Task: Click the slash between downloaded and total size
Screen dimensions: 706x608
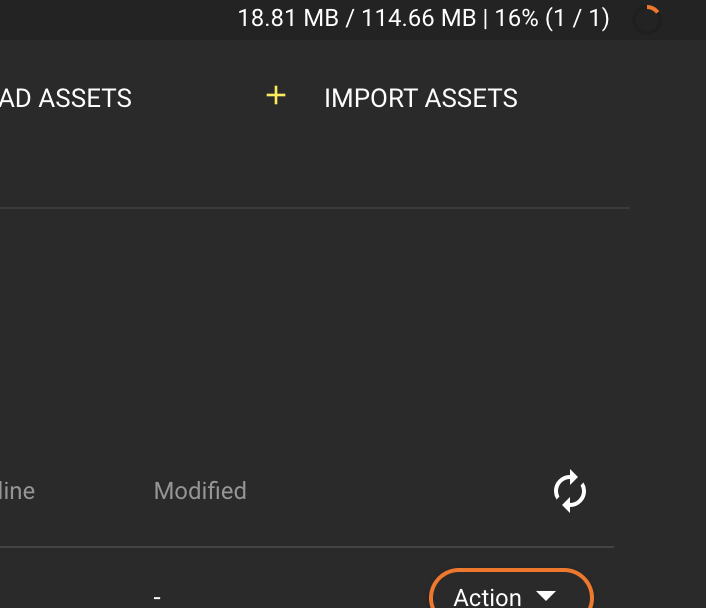Action: (x=350, y=18)
